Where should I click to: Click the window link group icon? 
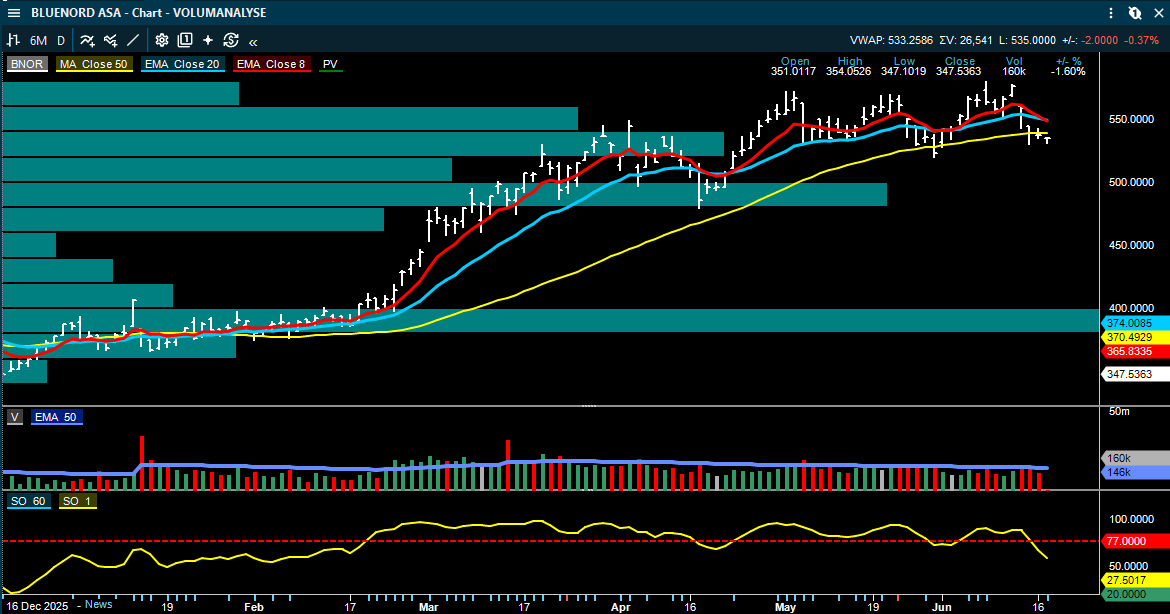pyautogui.click(x=1135, y=13)
